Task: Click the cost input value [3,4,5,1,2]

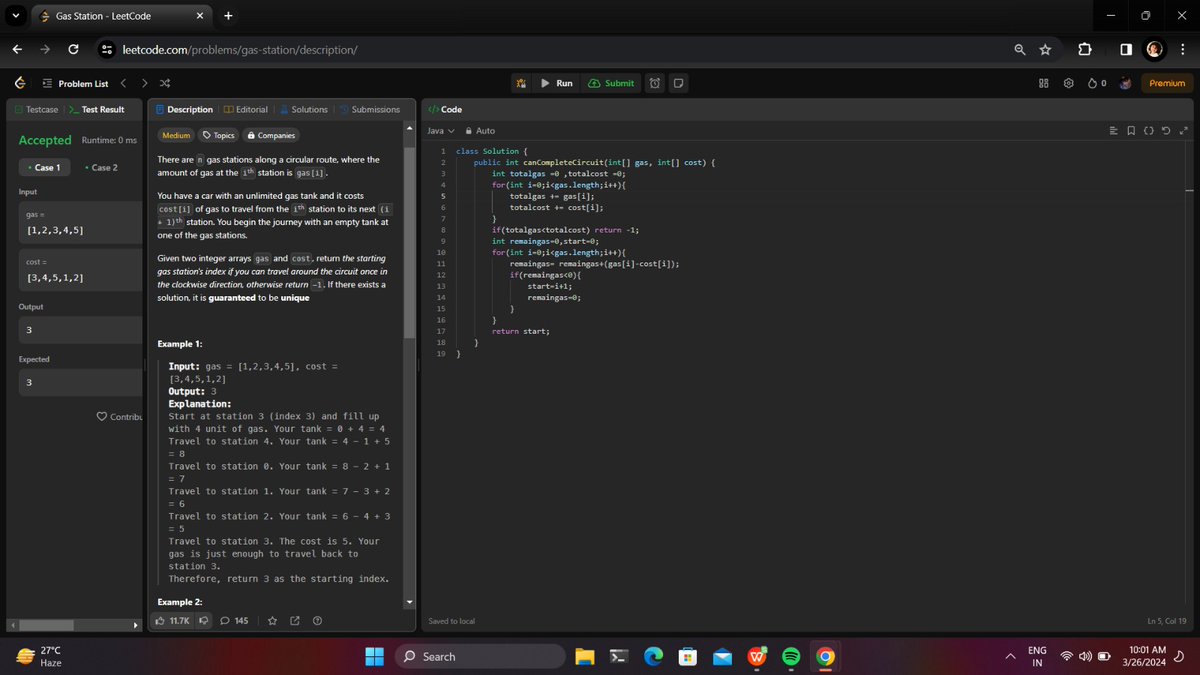Action: pos(54,277)
